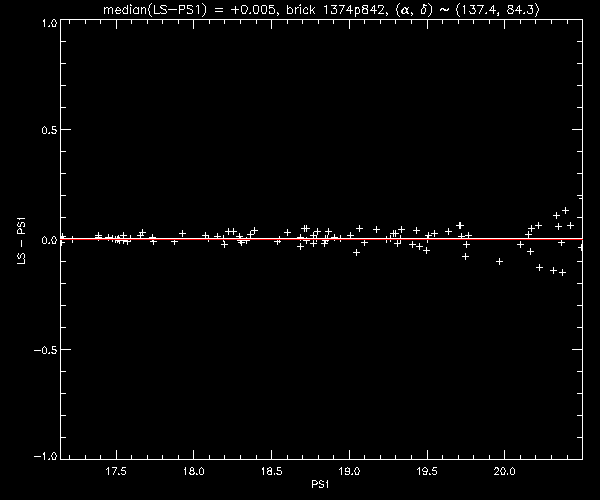Click the red median line
The width and height of the screenshot is (600, 500).
321,239
